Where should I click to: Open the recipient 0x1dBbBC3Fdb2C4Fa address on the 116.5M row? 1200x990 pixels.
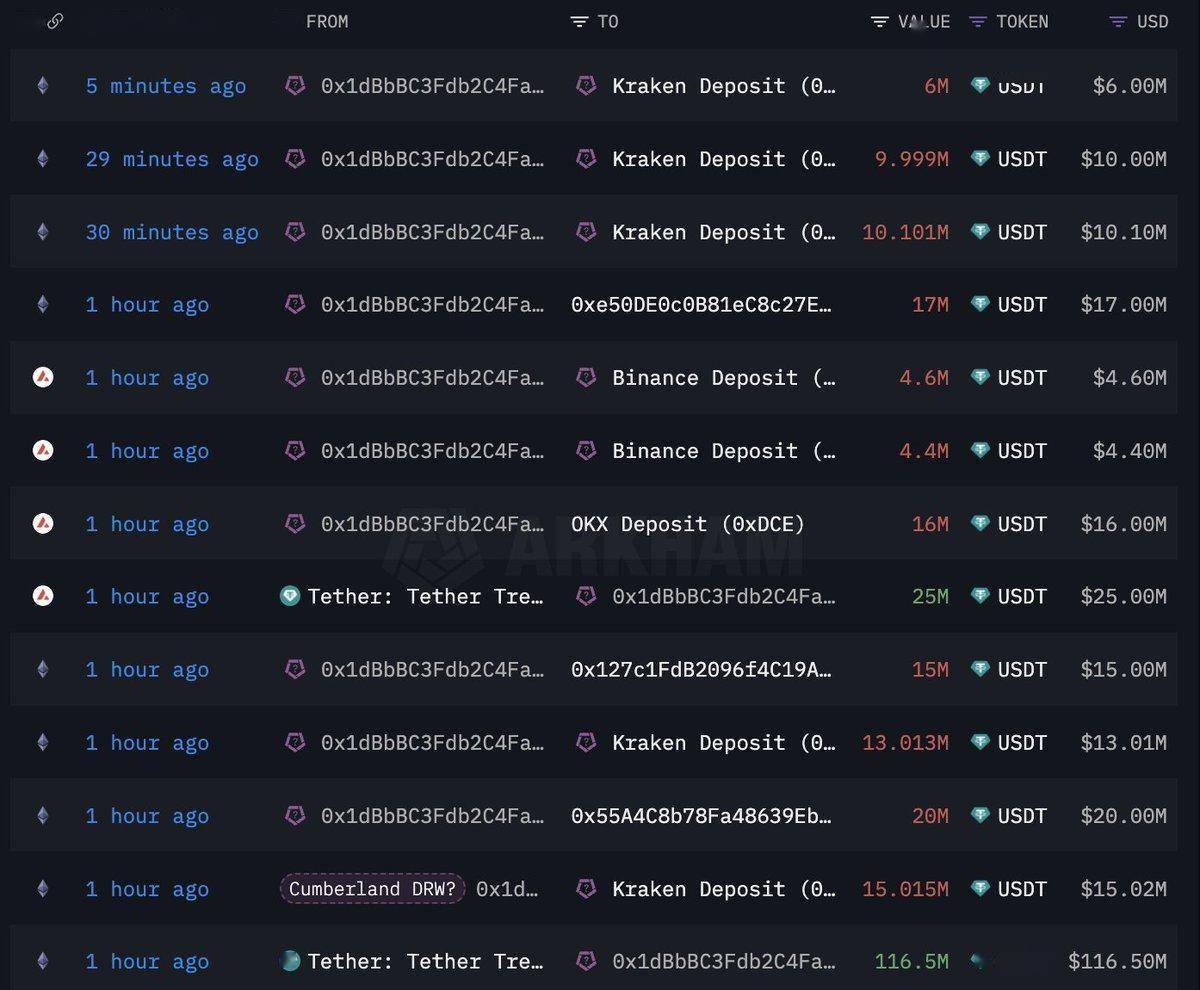[724, 961]
